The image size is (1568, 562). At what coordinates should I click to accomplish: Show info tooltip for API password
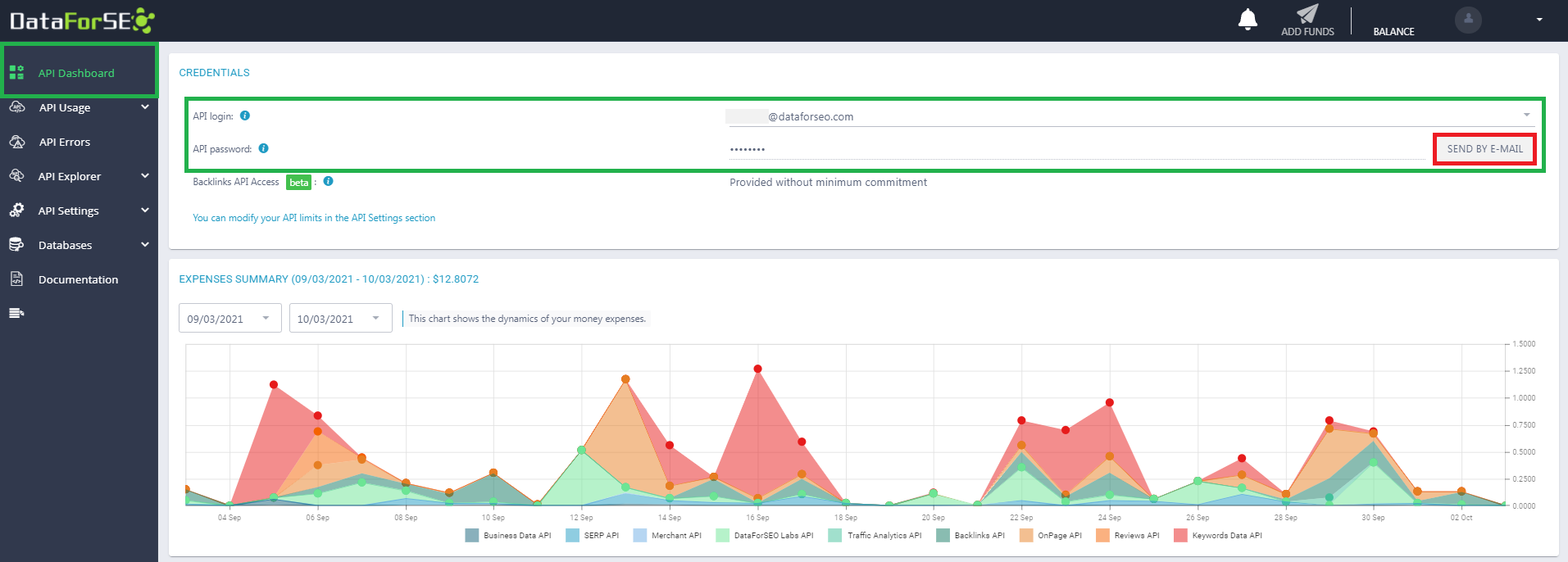coord(263,148)
